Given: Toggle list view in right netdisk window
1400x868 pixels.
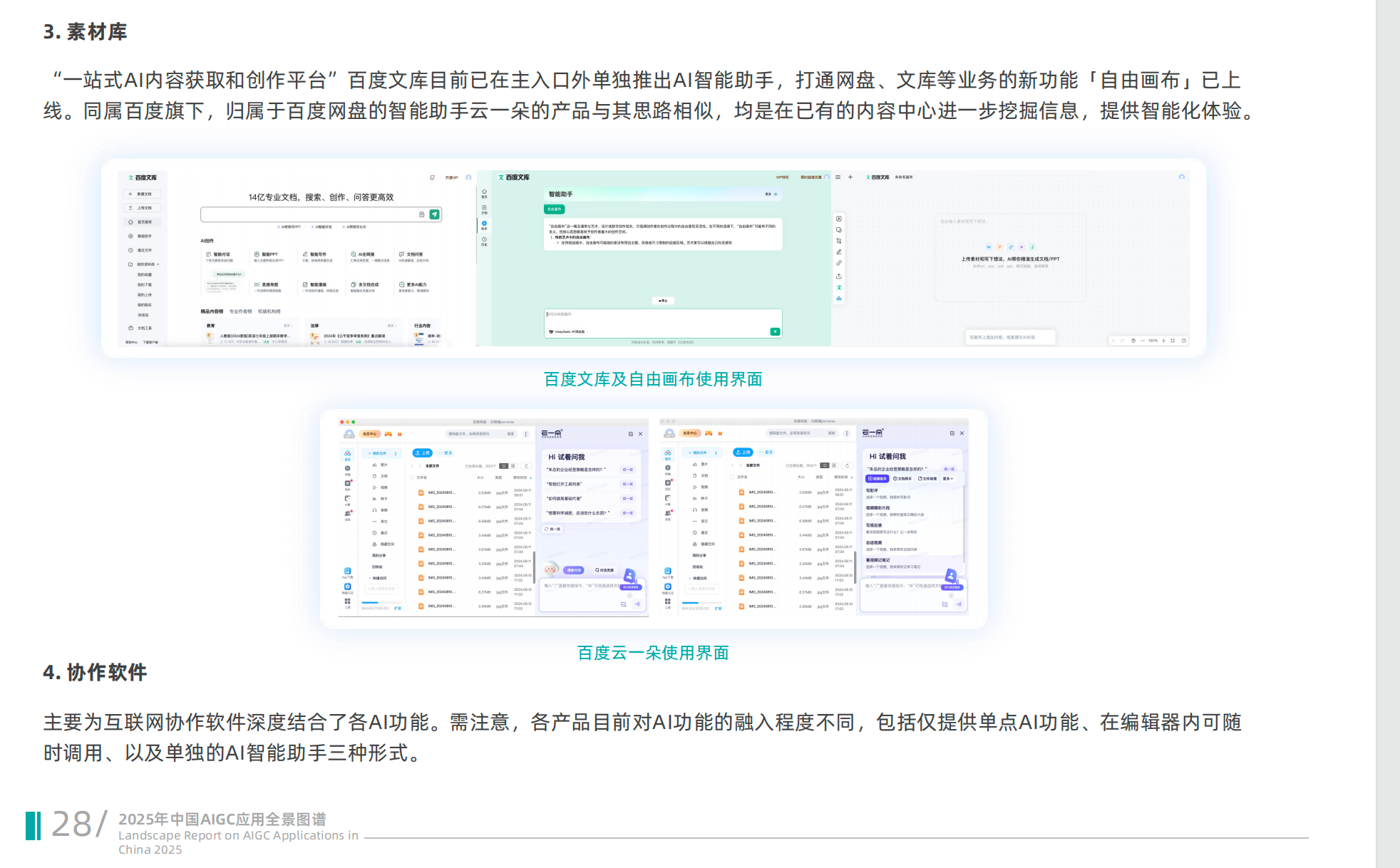Looking at the screenshot, I should point(825,465).
